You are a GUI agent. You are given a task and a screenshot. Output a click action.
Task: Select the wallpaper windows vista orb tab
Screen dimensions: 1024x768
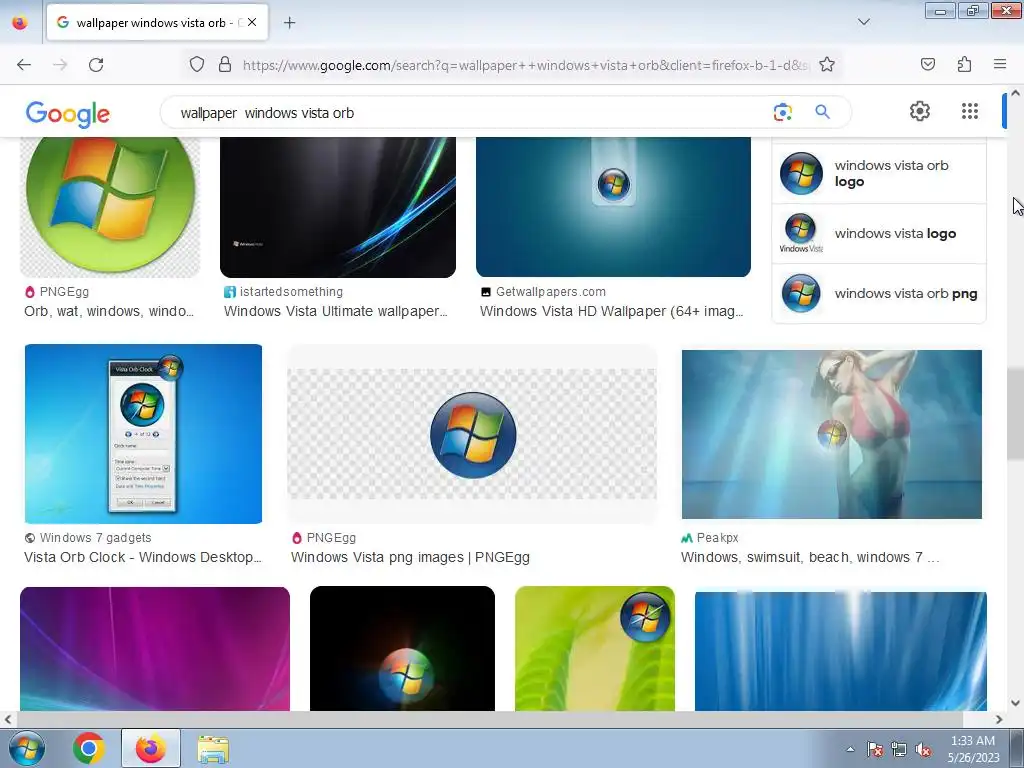point(157,22)
